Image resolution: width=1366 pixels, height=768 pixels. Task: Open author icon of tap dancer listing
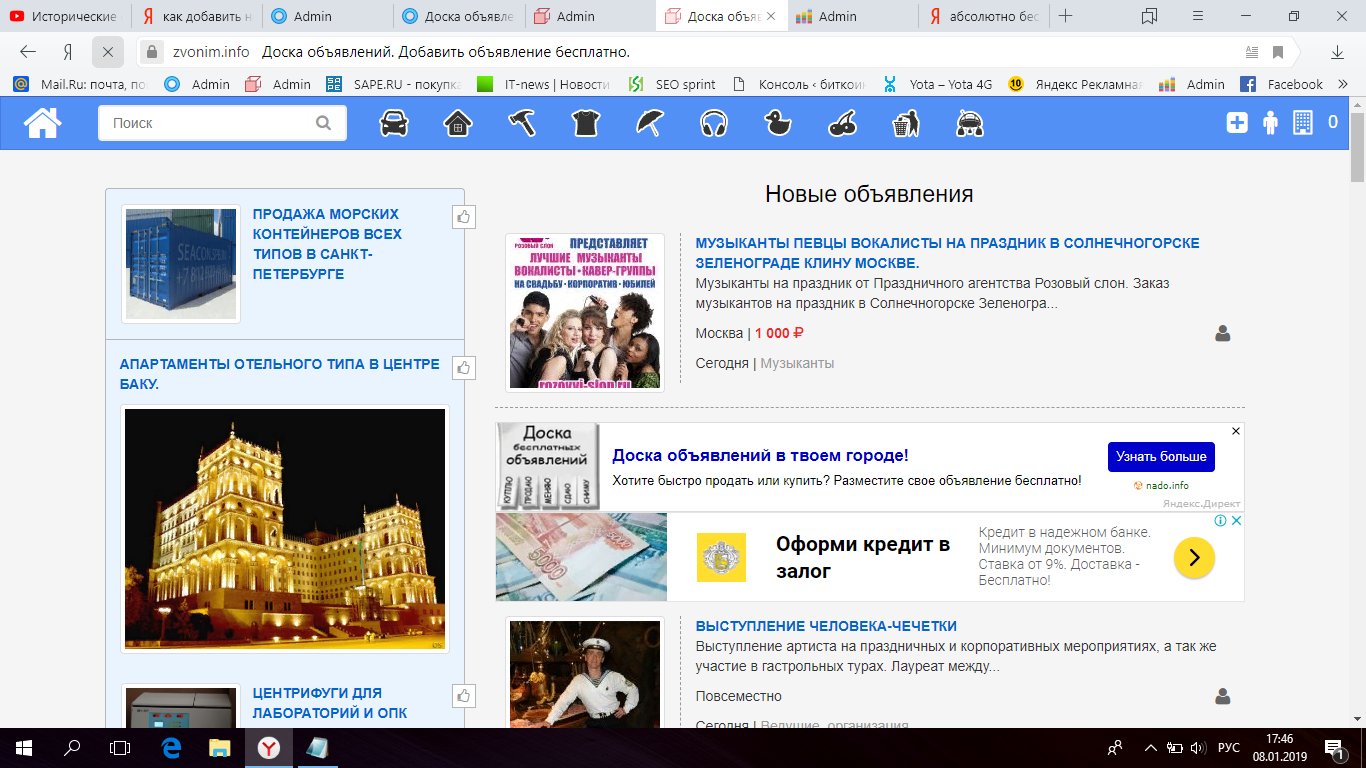pyautogui.click(x=1222, y=696)
